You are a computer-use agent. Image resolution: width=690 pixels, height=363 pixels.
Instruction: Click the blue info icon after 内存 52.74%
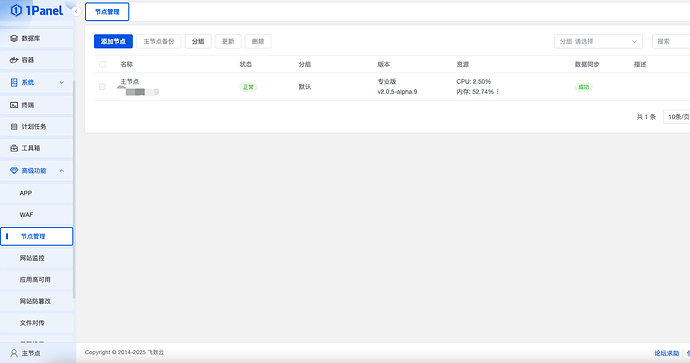(498, 92)
